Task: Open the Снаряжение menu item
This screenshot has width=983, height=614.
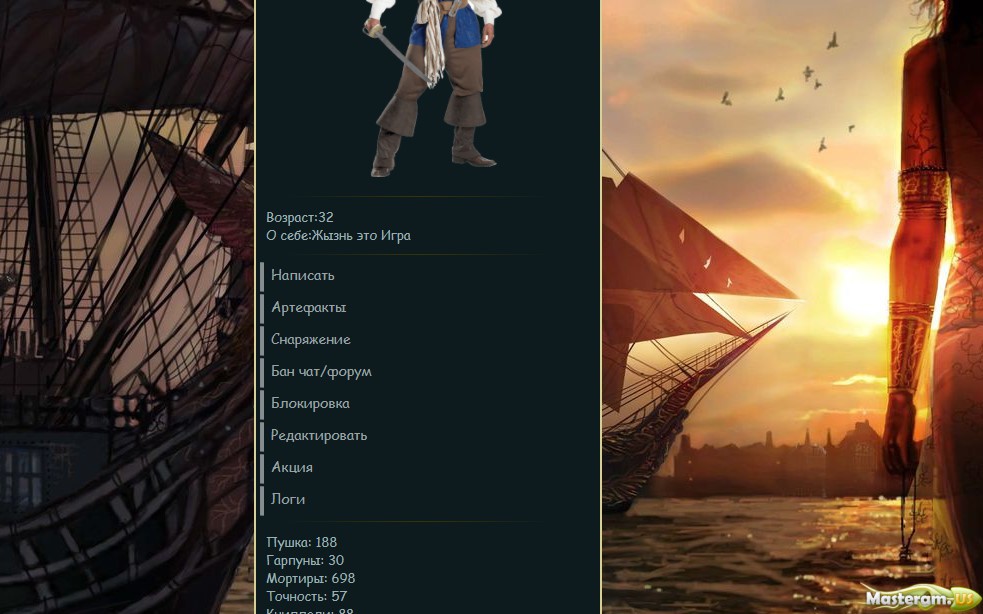Action: 310,339
